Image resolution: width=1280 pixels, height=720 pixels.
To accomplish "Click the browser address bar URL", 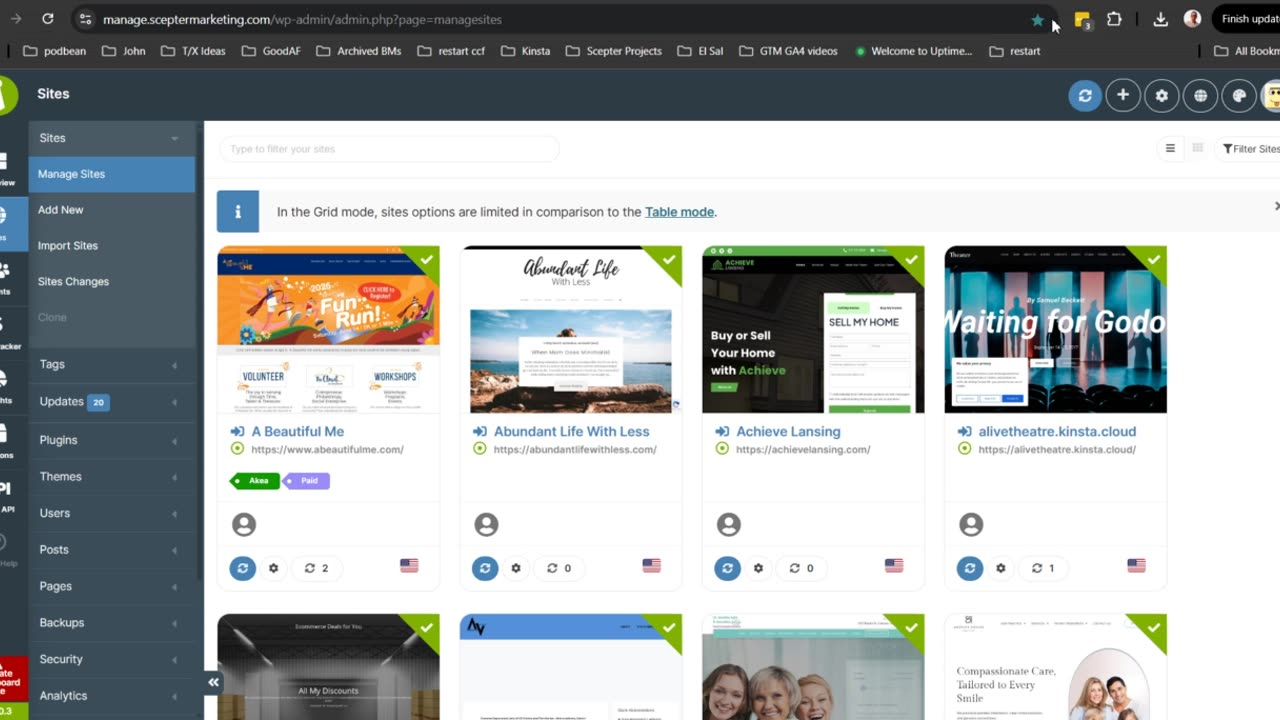I will (x=302, y=20).
